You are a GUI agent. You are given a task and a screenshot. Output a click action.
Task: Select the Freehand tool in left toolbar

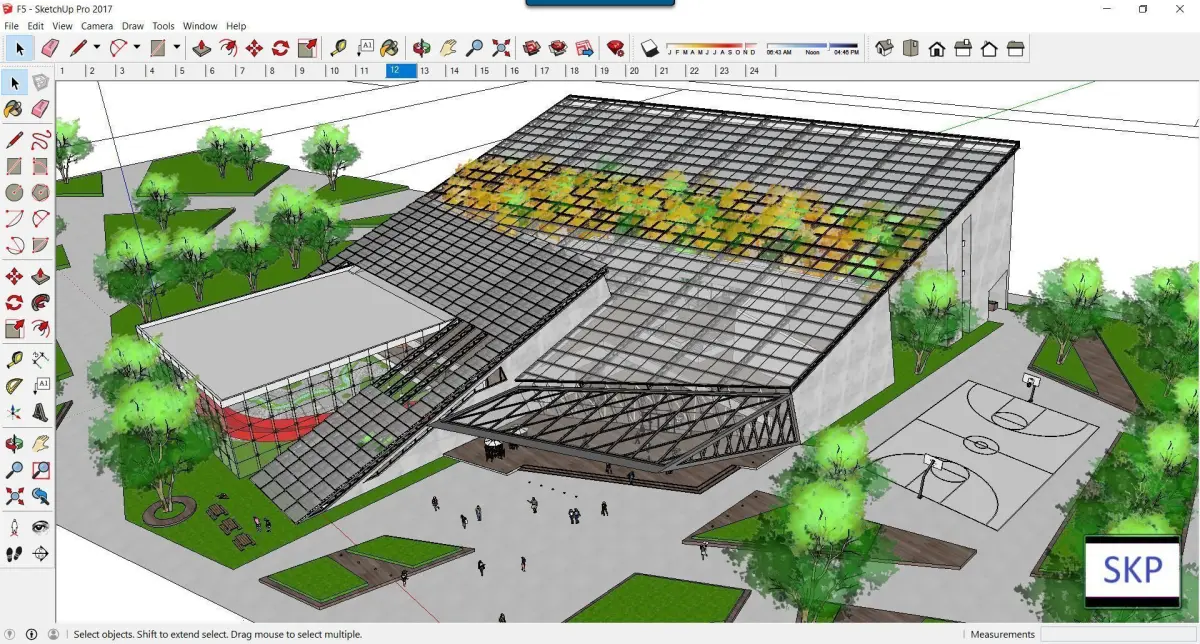tap(40, 140)
